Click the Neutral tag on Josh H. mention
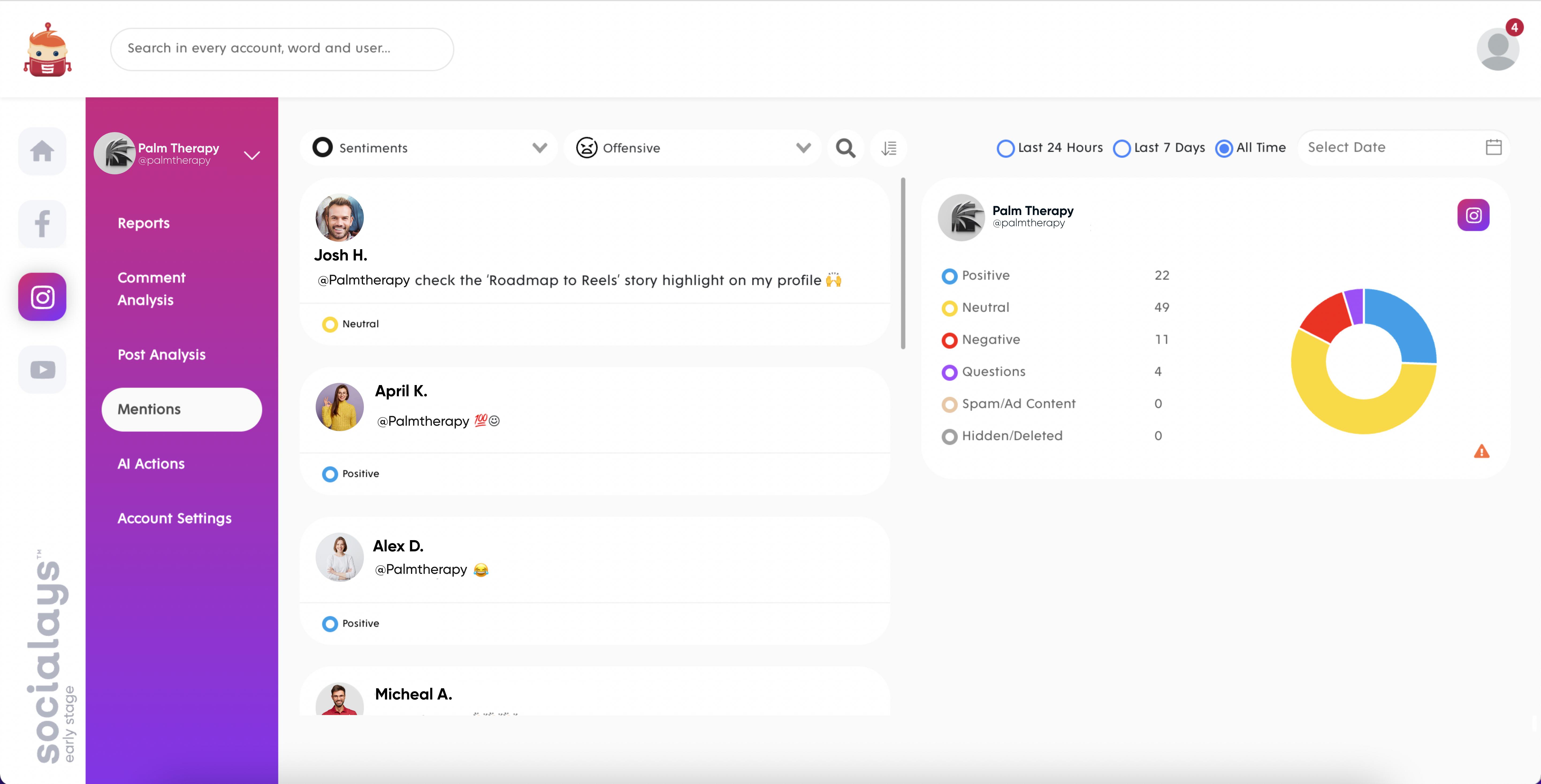This screenshot has width=1541, height=784. [350, 324]
